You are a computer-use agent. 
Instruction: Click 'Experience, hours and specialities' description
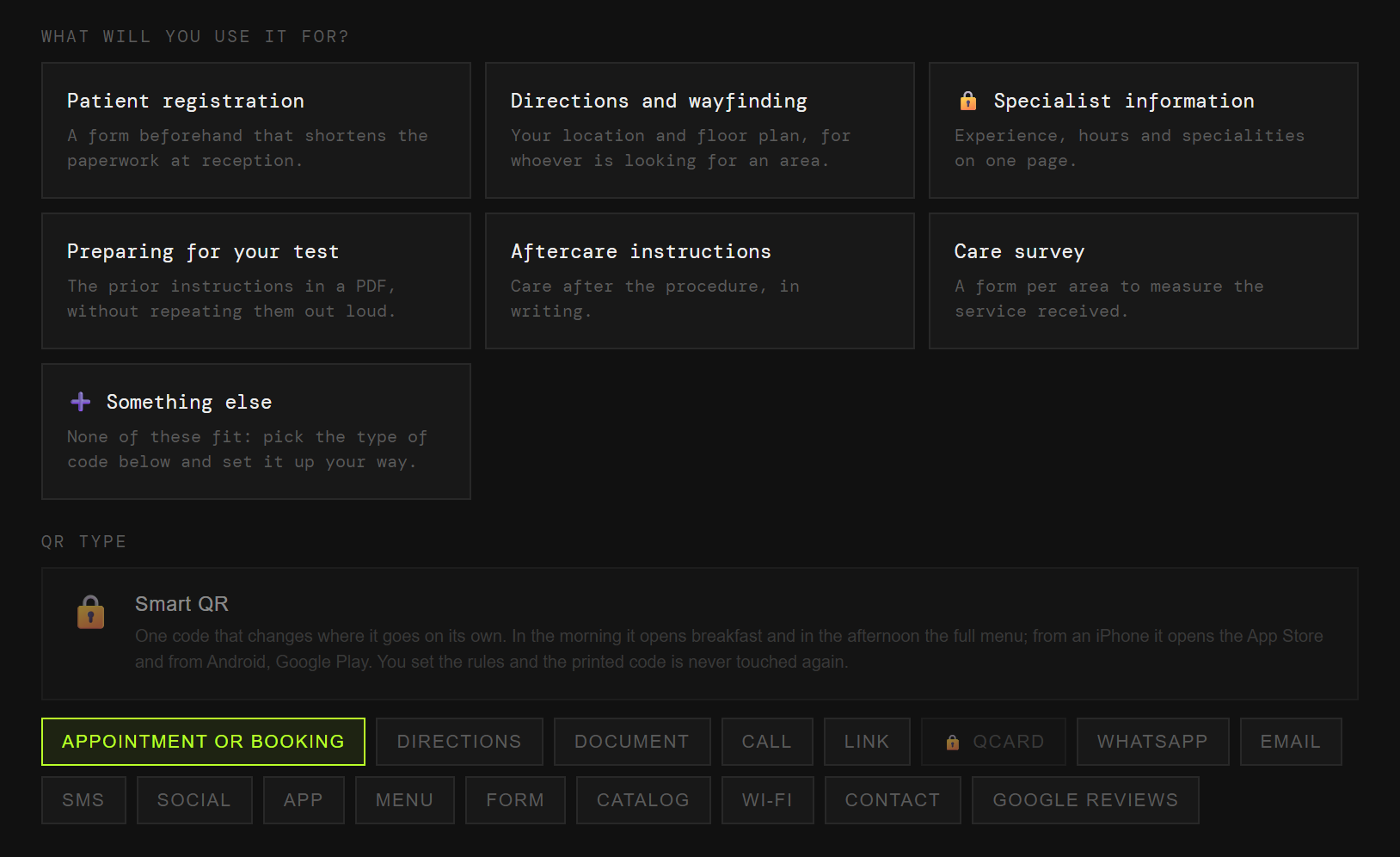[x=1129, y=148]
